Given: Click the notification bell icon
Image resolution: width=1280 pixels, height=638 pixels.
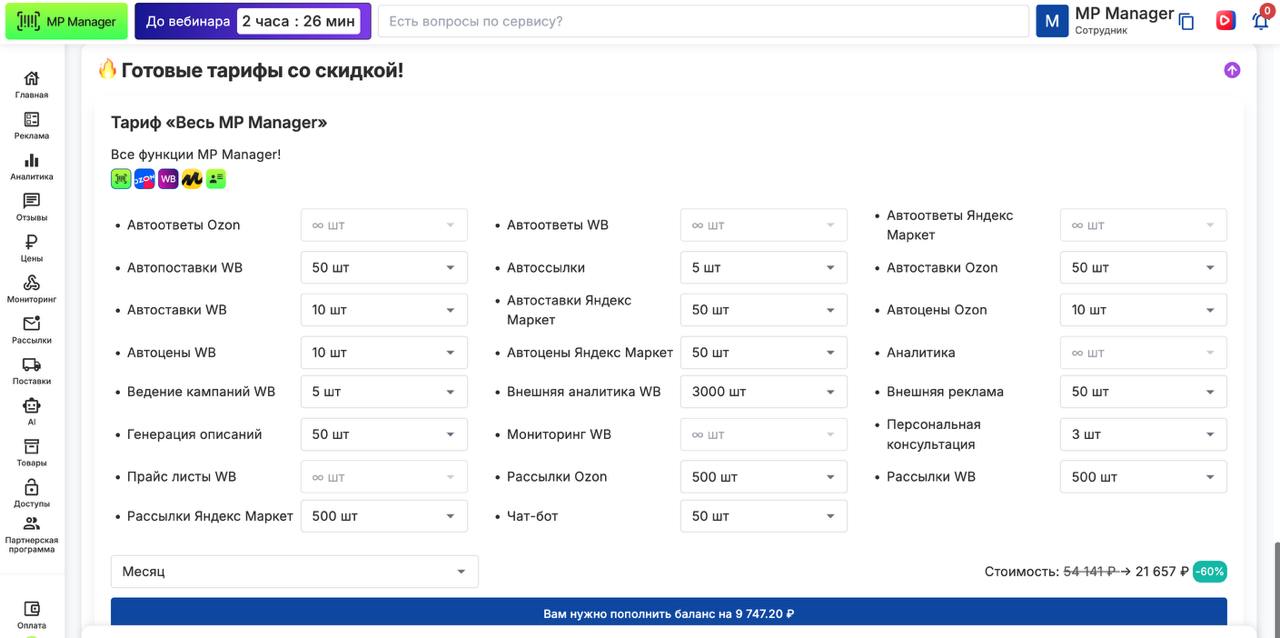Looking at the screenshot, I should [x=1261, y=21].
